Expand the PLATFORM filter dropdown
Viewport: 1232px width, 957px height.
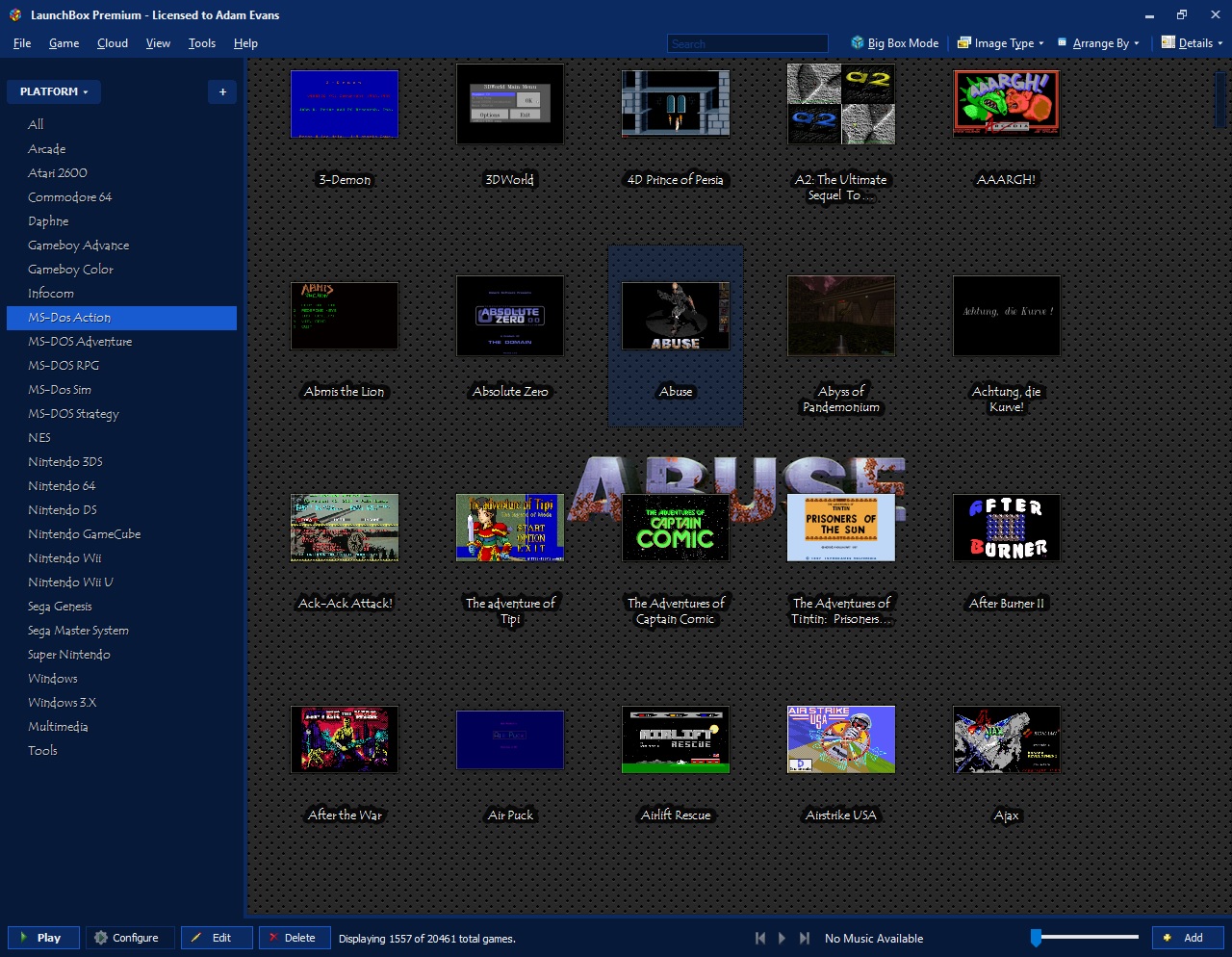pos(54,91)
